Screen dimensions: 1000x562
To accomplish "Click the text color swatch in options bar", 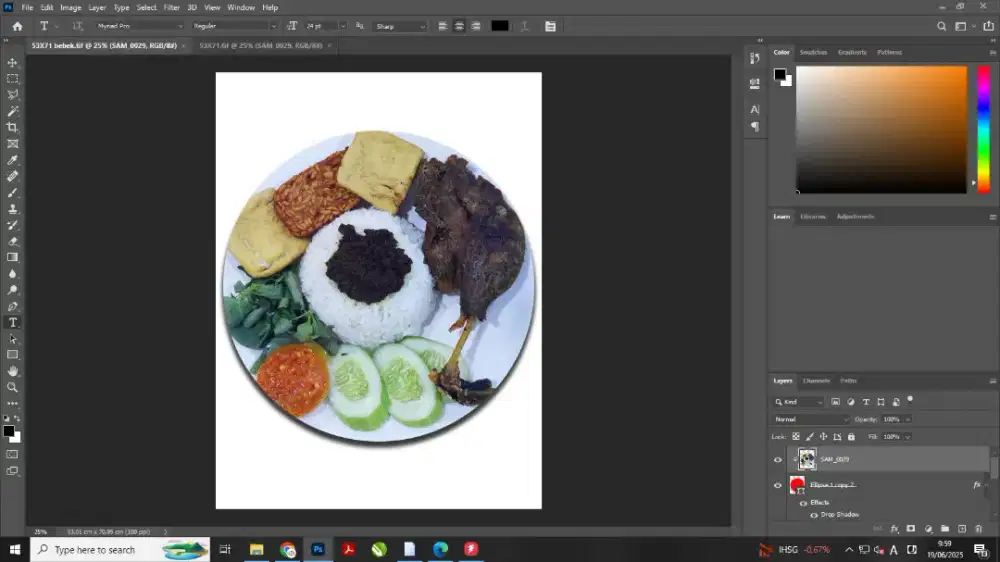I will pos(500,26).
